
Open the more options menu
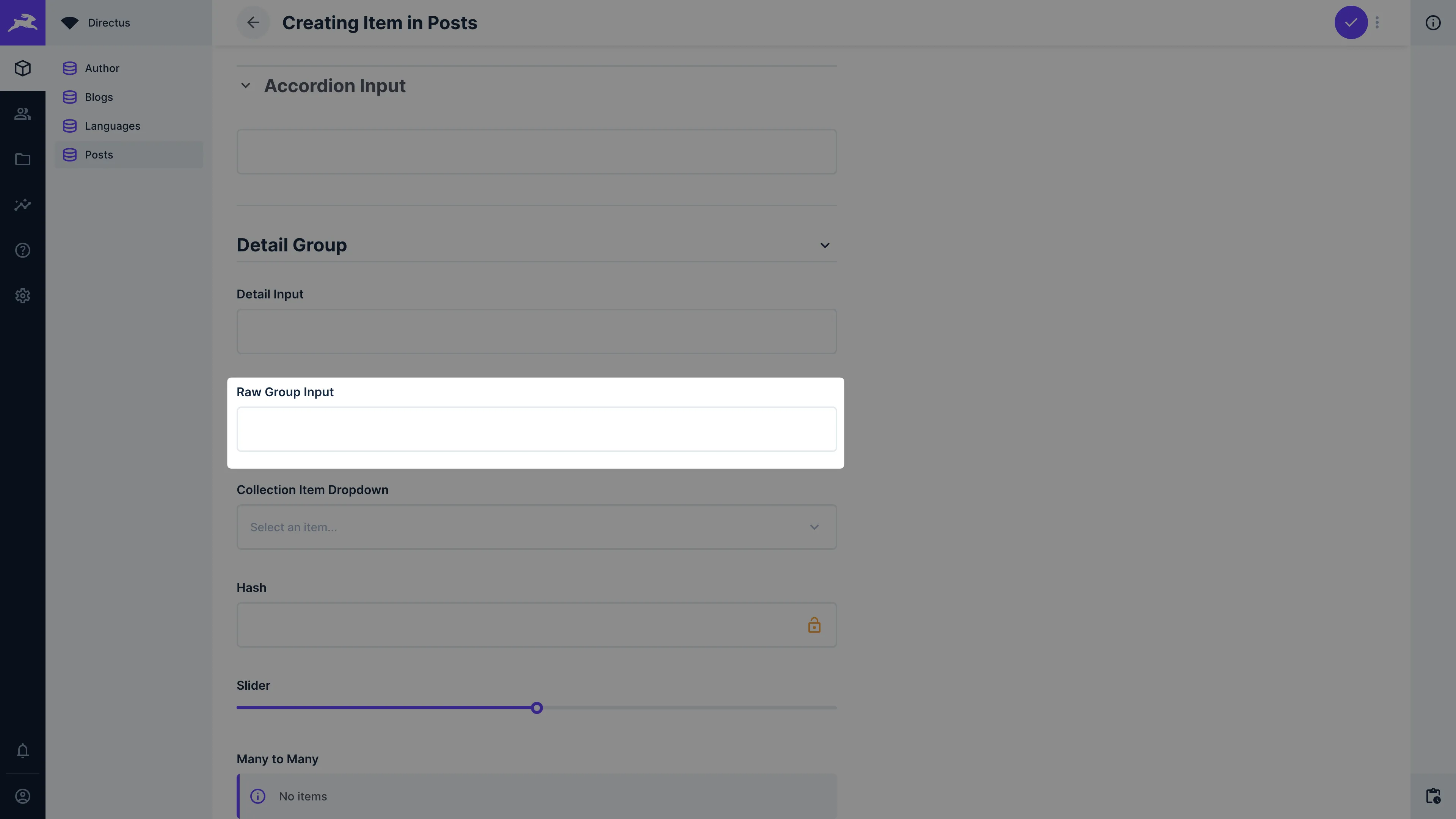(x=1377, y=23)
